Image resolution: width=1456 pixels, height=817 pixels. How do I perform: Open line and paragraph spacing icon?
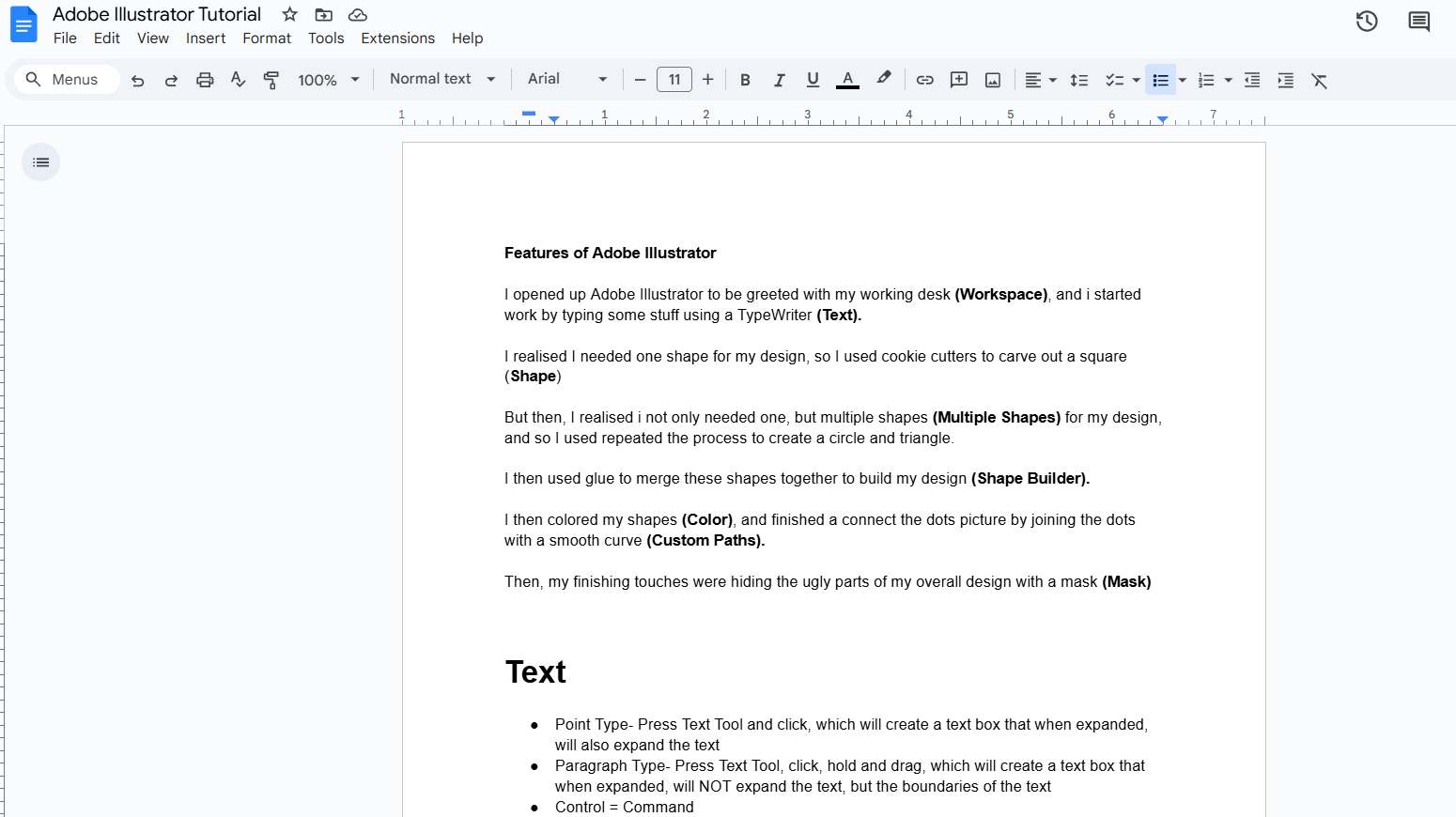pyautogui.click(x=1079, y=81)
